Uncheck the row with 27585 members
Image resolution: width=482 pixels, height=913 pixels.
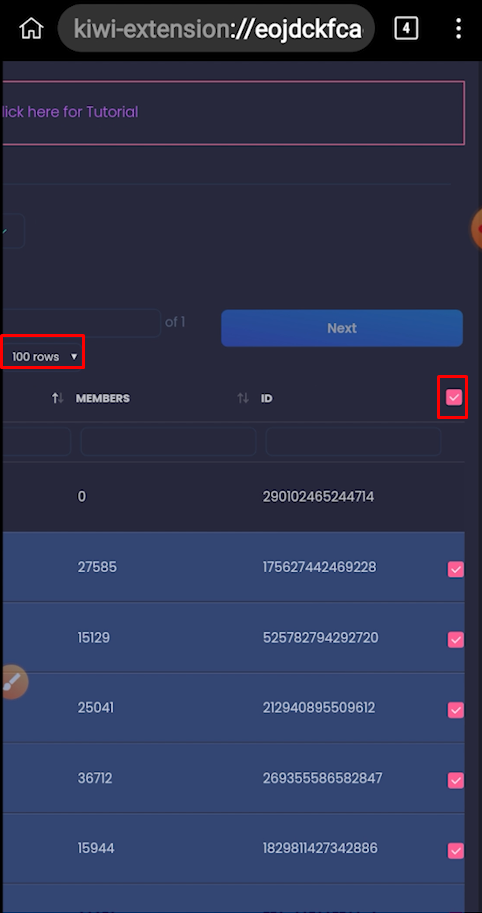click(456, 569)
